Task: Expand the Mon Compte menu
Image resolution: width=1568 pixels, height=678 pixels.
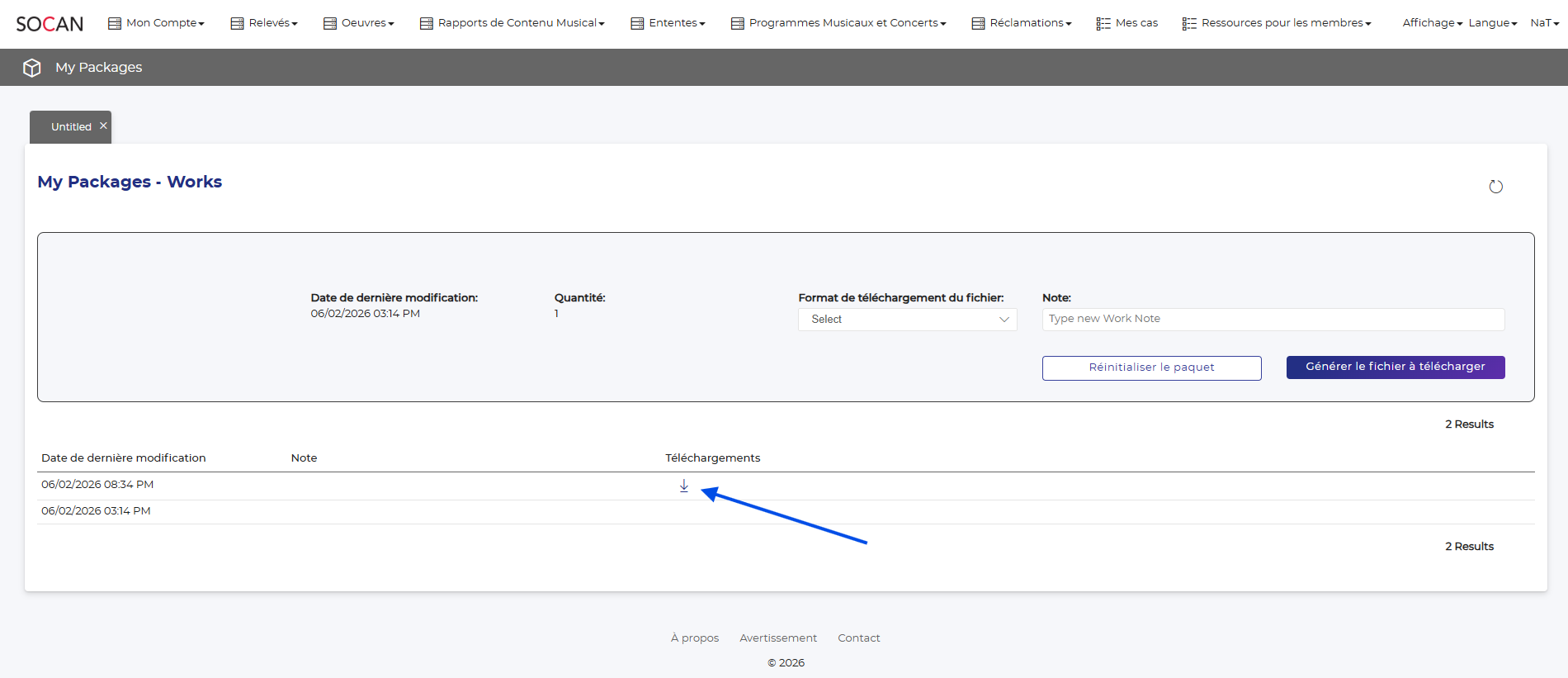Action: (157, 23)
